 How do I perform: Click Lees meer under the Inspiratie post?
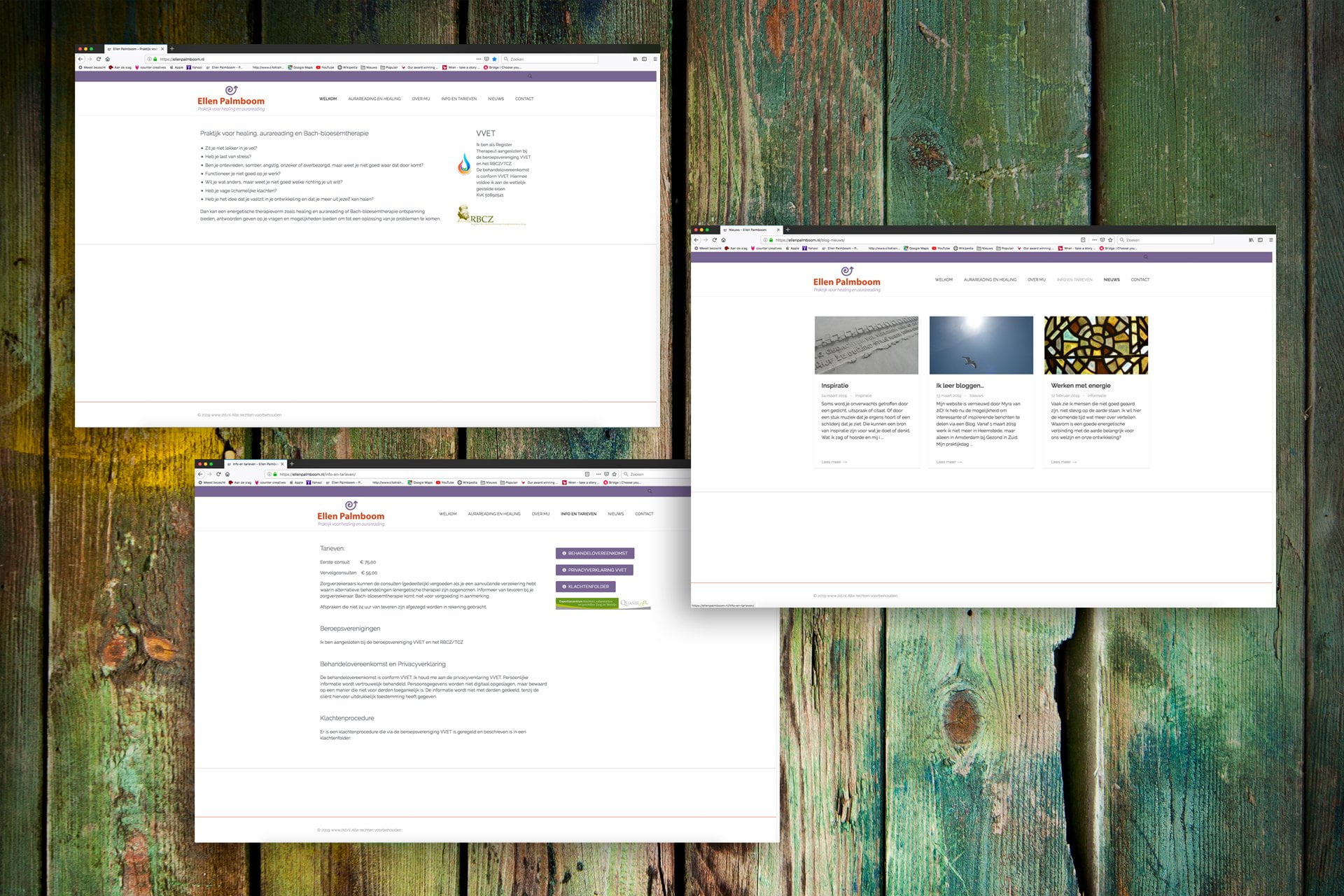pos(834,462)
